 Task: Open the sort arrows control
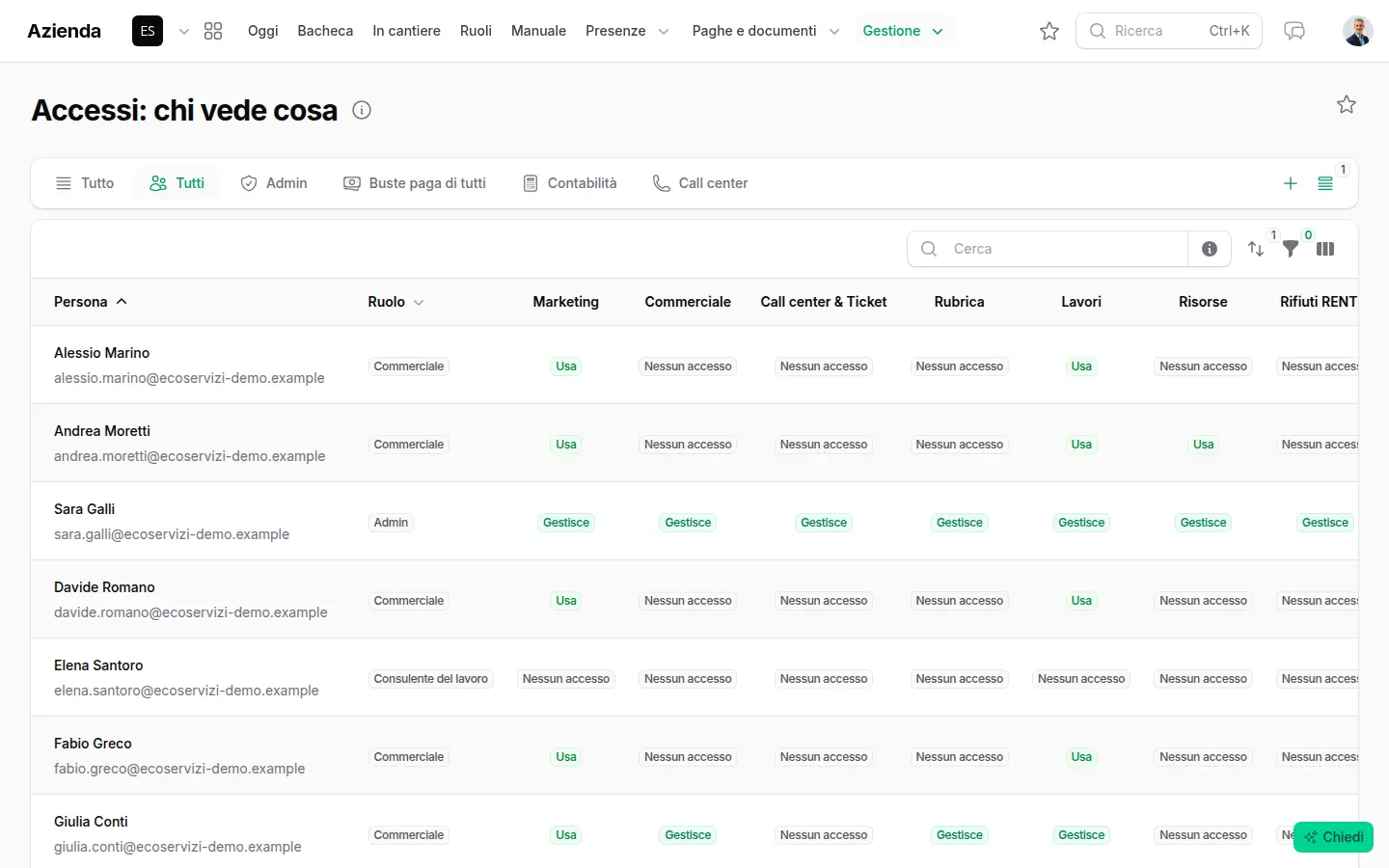1256,249
